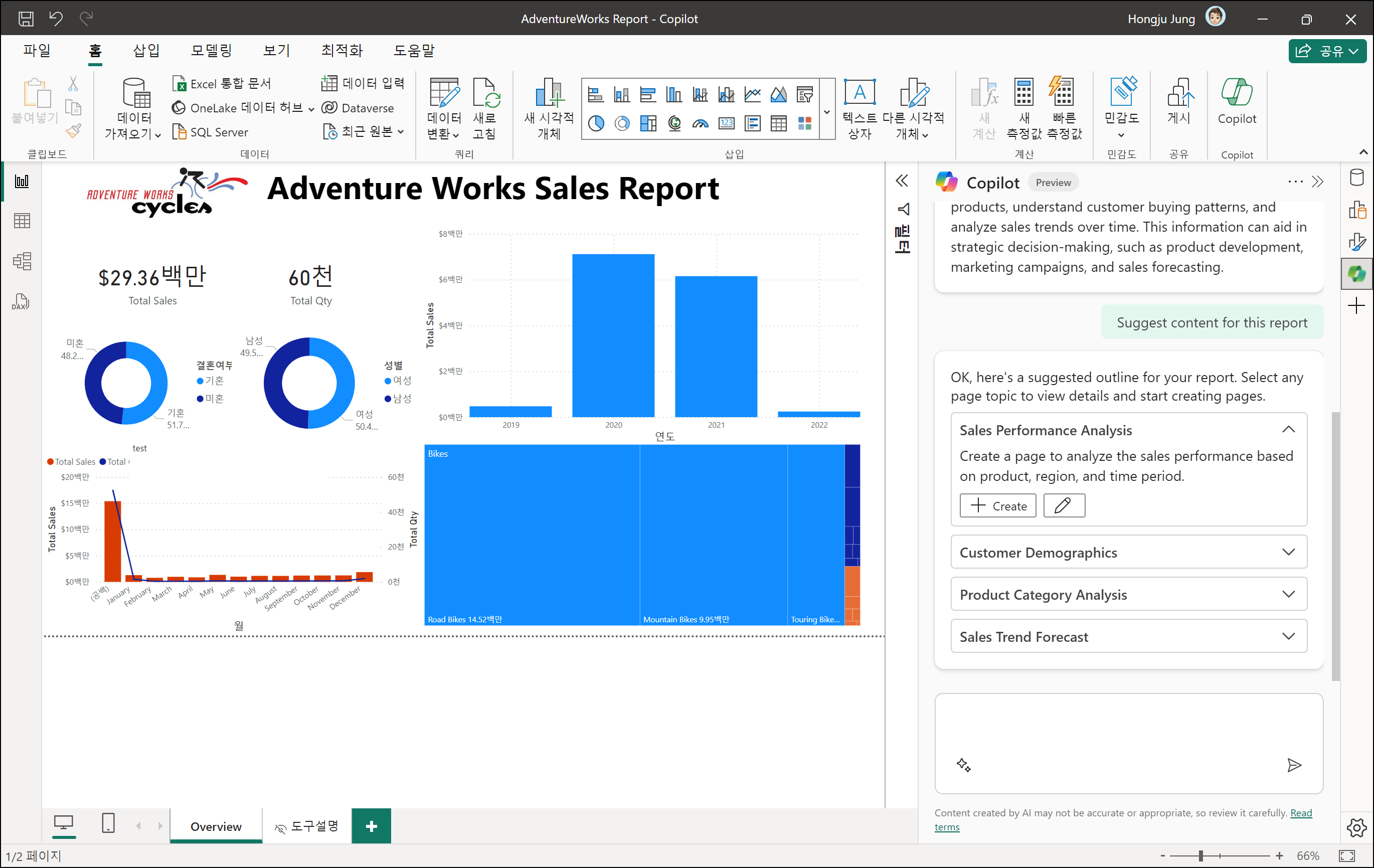Adjust the zoom slider handle

(1200, 855)
